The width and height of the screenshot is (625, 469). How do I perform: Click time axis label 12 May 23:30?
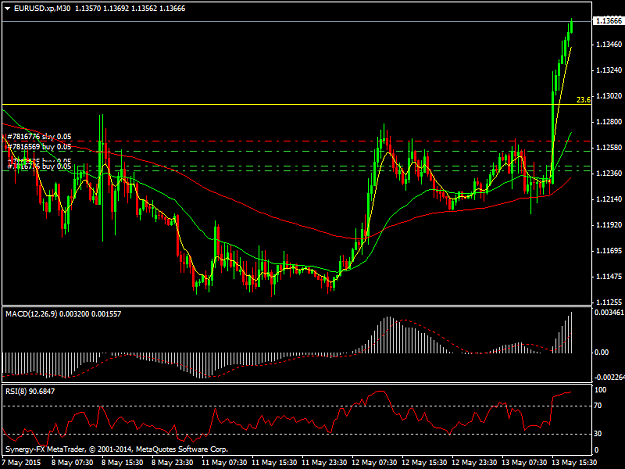tap(474, 462)
